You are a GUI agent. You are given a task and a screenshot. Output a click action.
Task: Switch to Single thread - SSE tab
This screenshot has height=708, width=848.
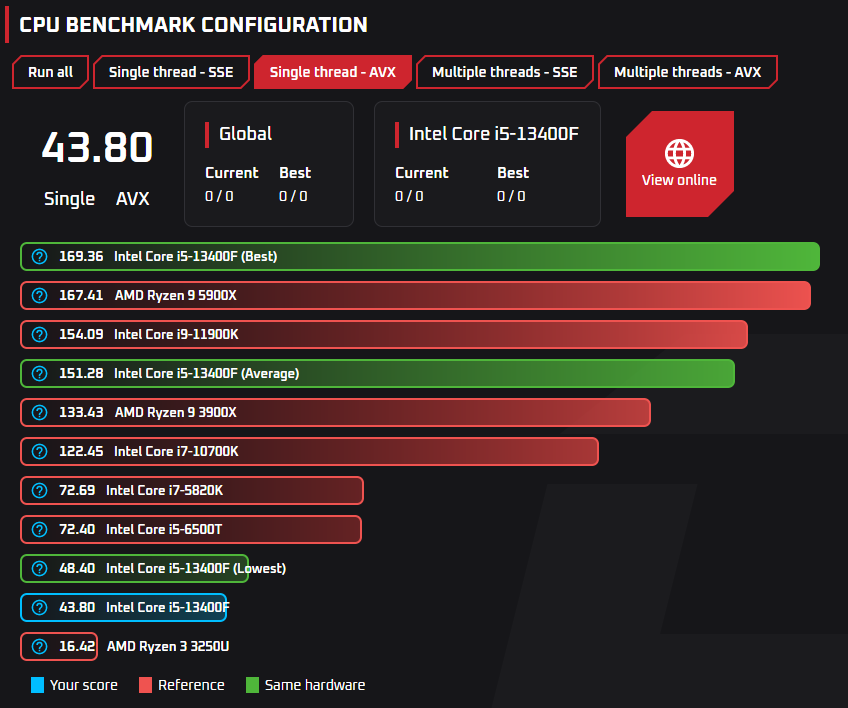pos(171,72)
